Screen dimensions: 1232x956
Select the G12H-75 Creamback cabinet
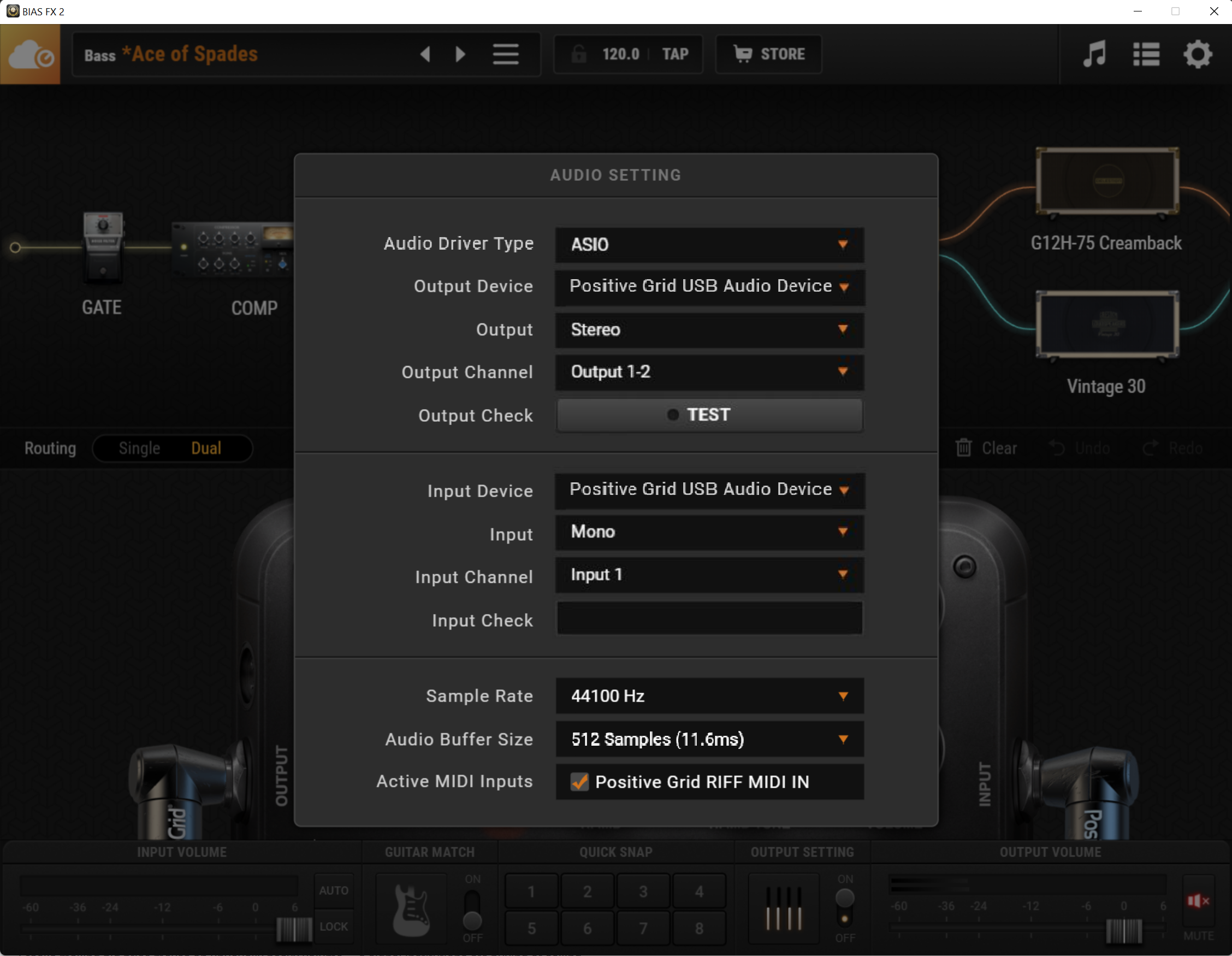pyautogui.click(x=1107, y=181)
